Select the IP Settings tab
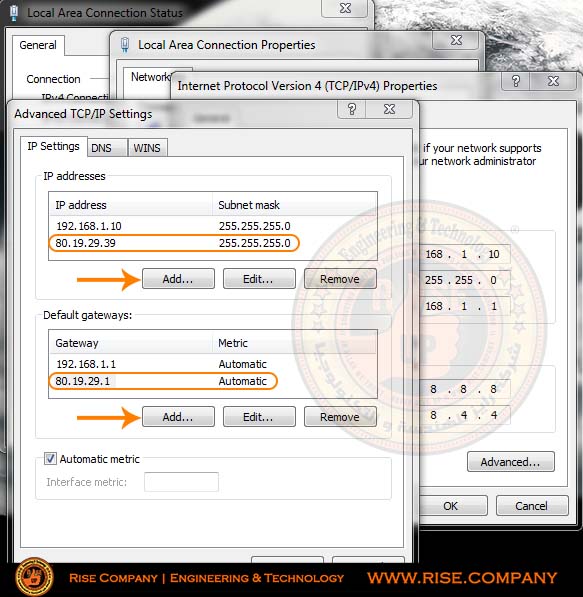 [x=54, y=146]
